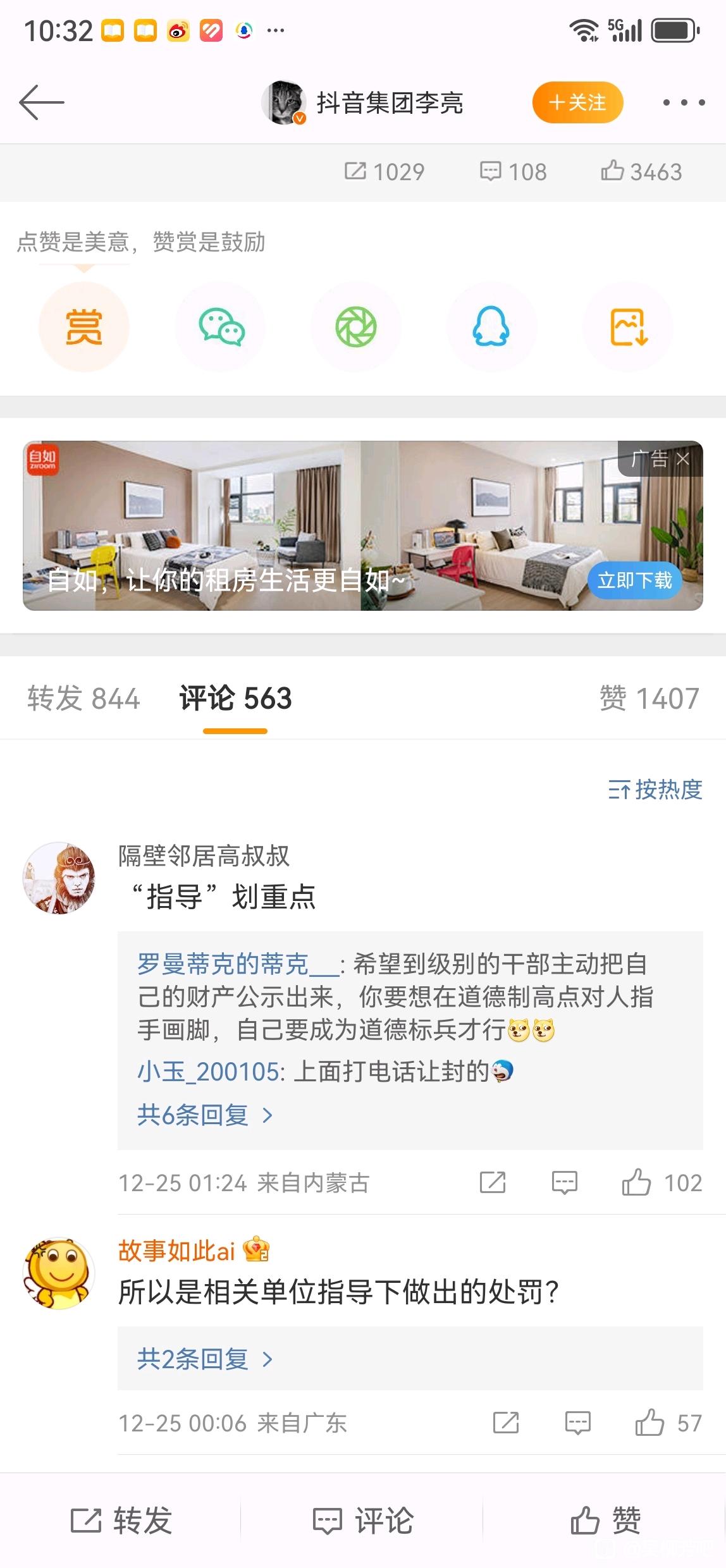This screenshot has width=726, height=1568.
Task: Tap 立即下载 on the 自如 ad
Action: pyautogui.click(x=634, y=580)
